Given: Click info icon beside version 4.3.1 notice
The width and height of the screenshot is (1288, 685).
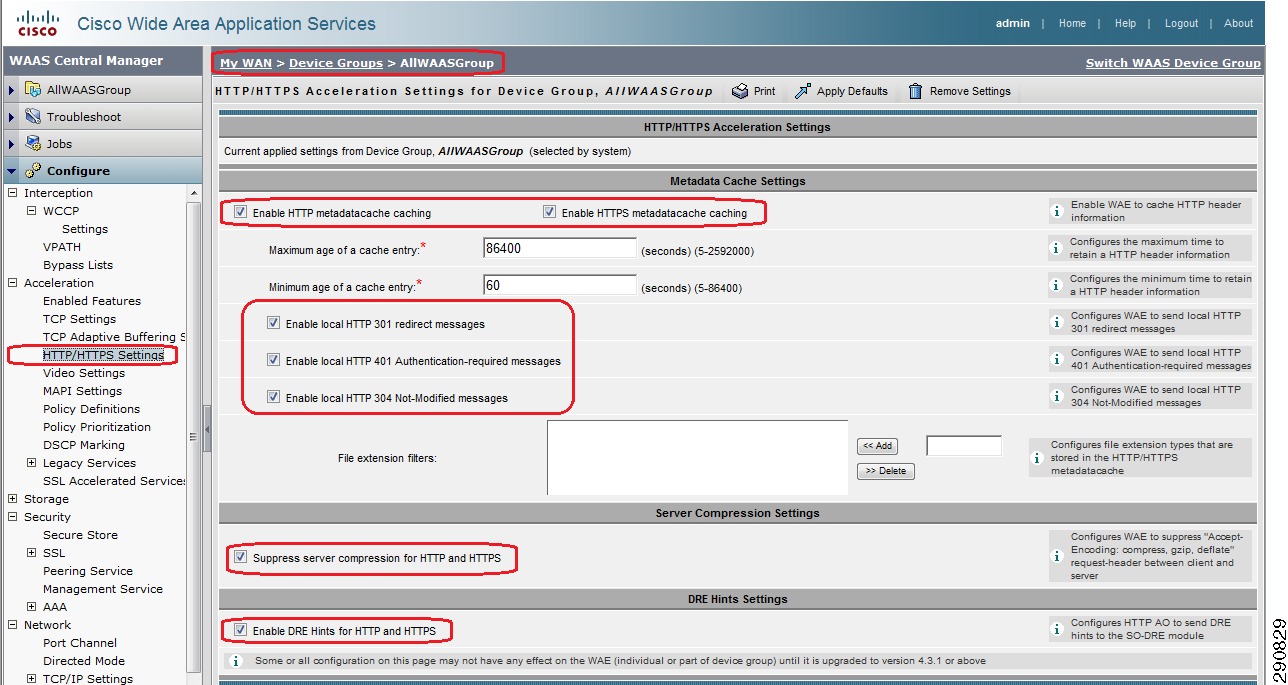Looking at the screenshot, I should 237,661.
